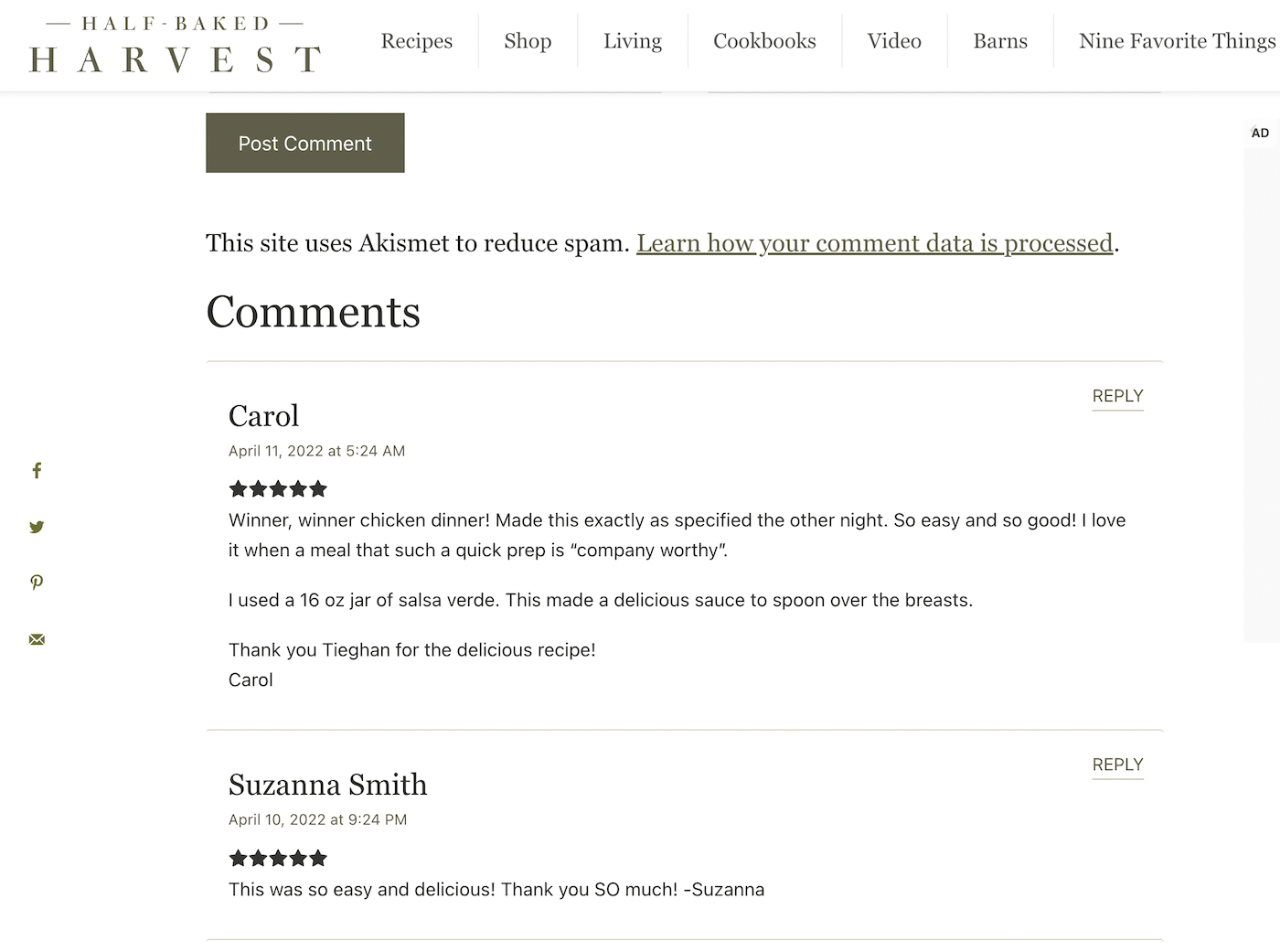
Task: Open the Barns page
Action: [1000, 40]
